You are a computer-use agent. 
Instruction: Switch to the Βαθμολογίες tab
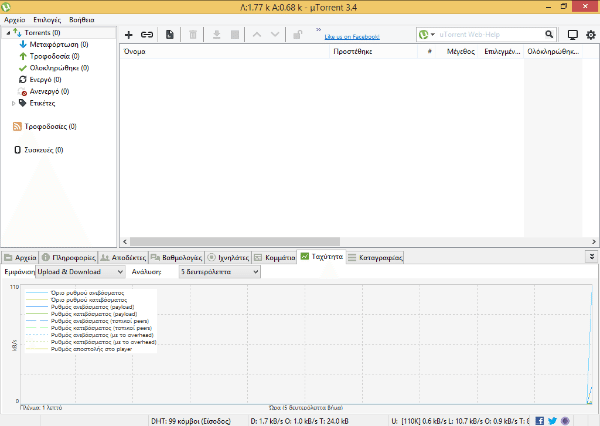[x=176, y=258]
